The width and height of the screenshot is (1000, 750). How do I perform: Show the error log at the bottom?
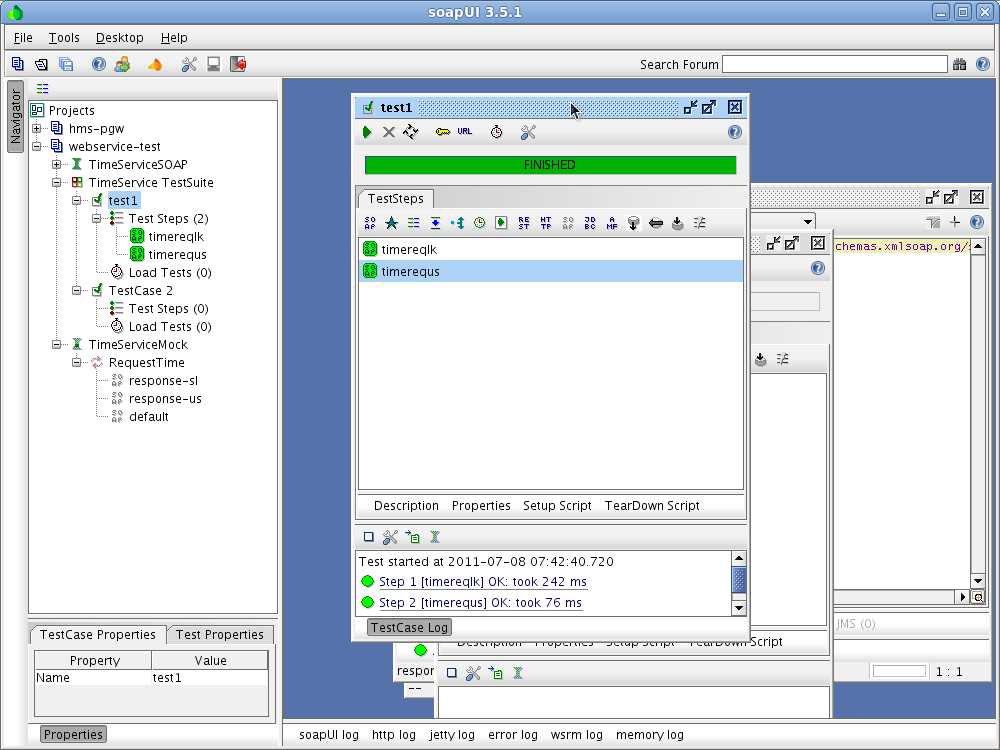(513, 735)
